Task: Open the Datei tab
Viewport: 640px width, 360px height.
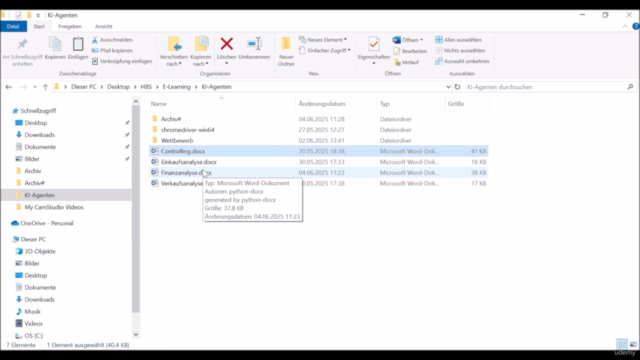Action: (x=13, y=26)
